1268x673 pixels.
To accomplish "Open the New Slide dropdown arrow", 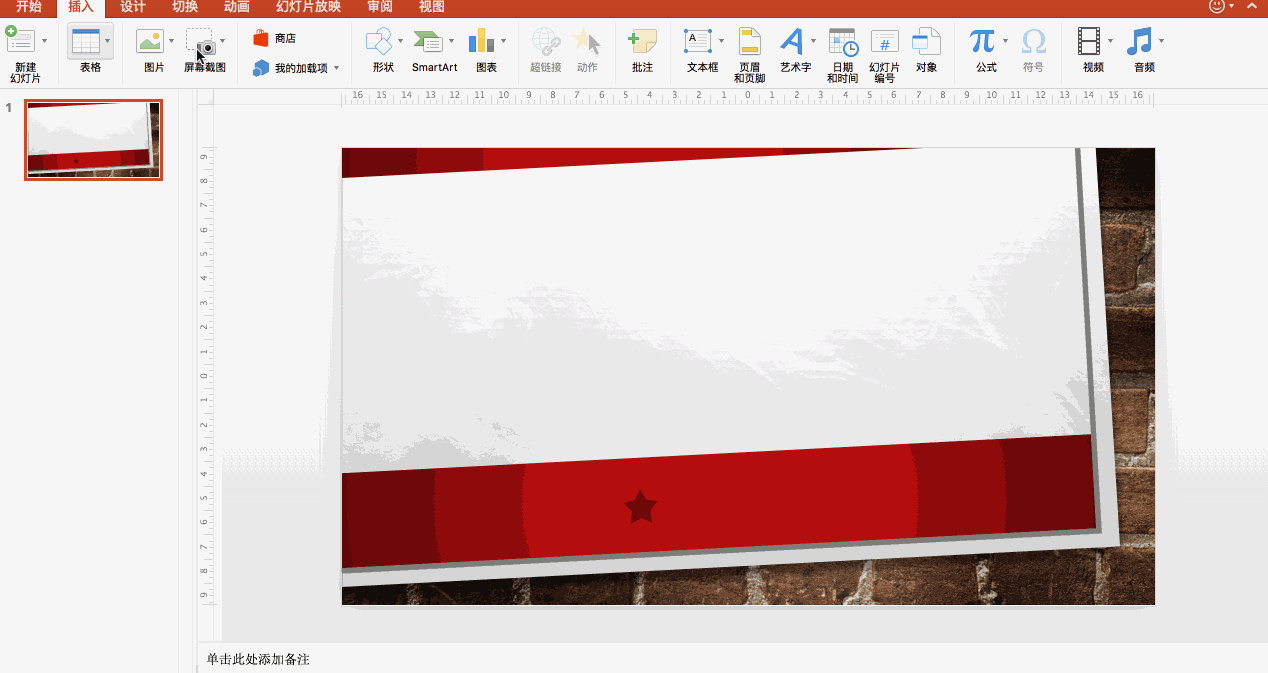I will pos(44,41).
